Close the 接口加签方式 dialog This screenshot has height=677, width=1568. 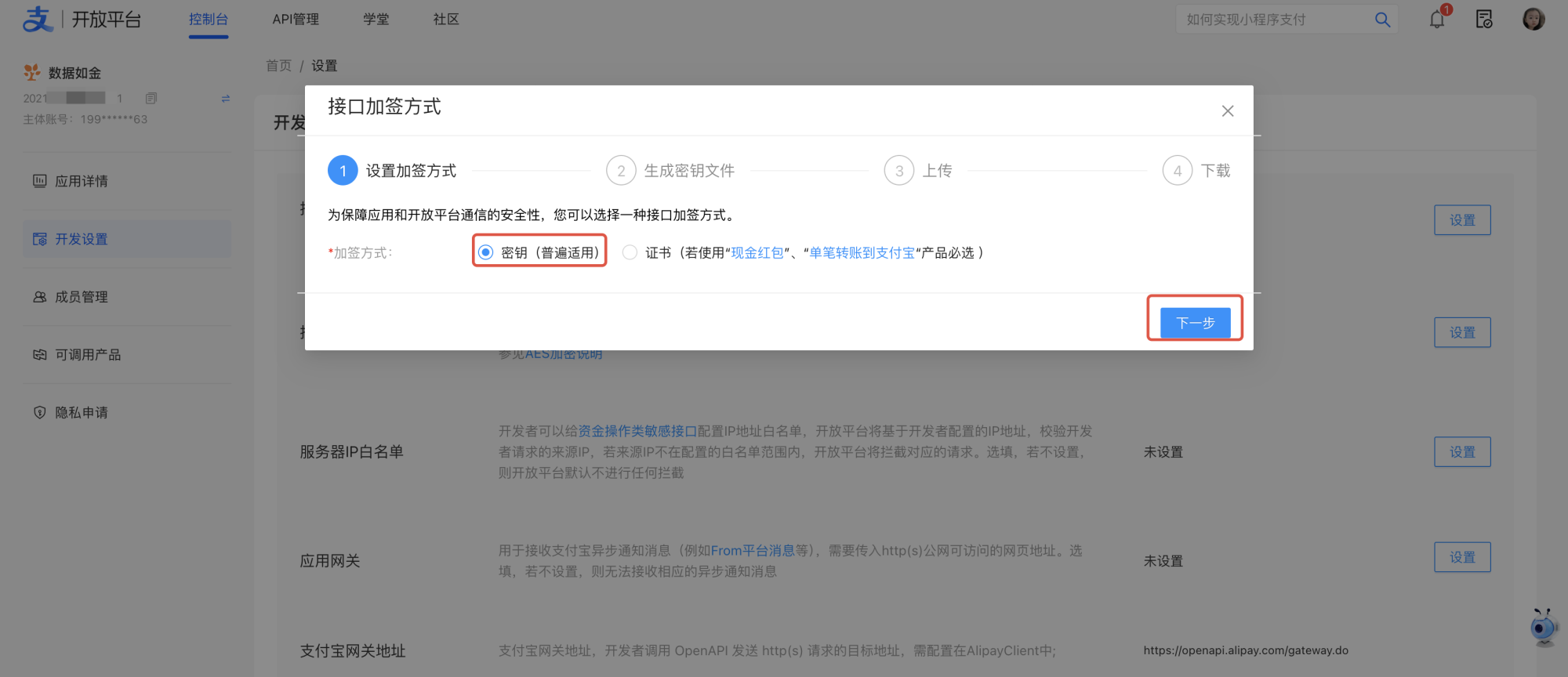[1228, 111]
